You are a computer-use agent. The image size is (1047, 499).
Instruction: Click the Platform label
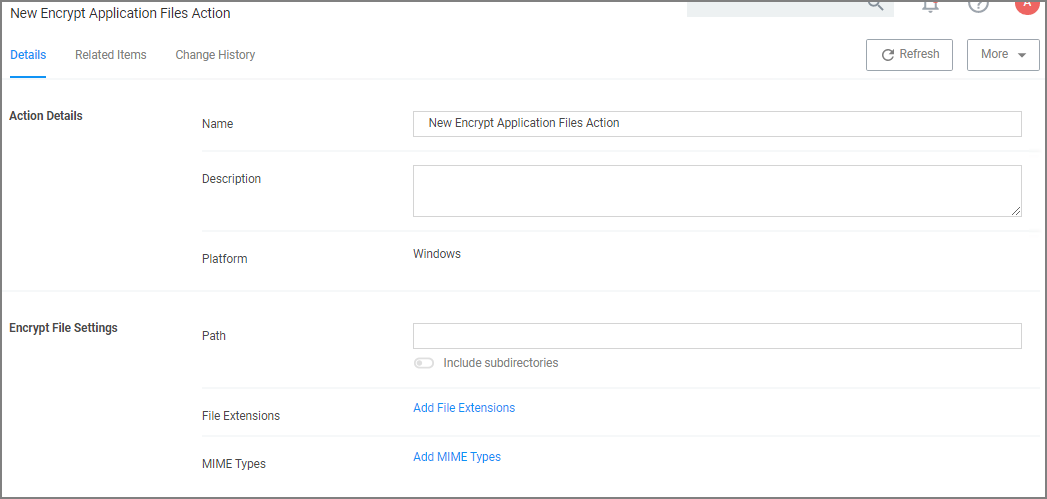pyautogui.click(x=224, y=259)
